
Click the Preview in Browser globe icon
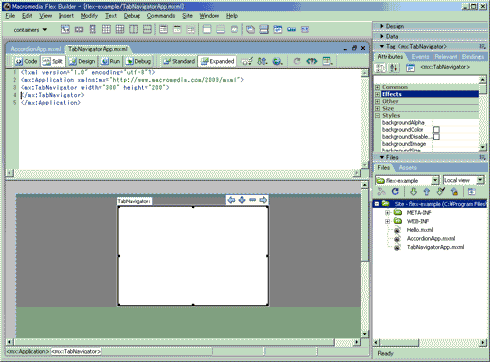[277, 61]
